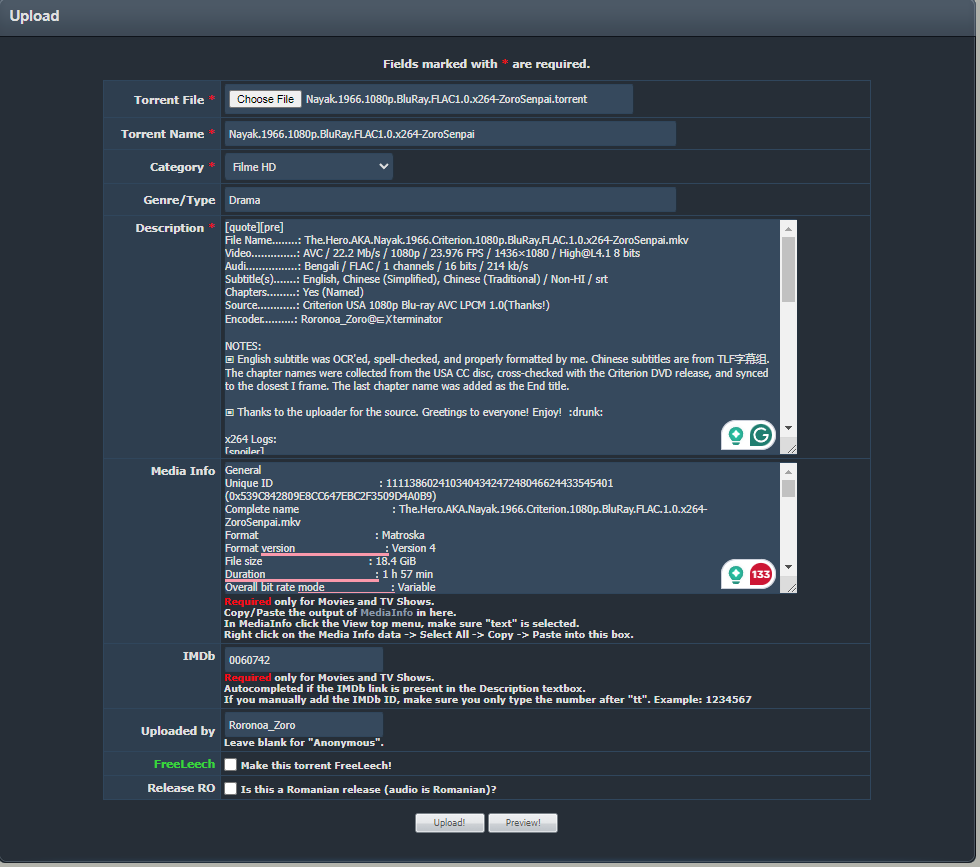The width and height of the screenshot is (980, 867).
Task: Click Media Info scrollbar down arrow
Action: (788, 567)
